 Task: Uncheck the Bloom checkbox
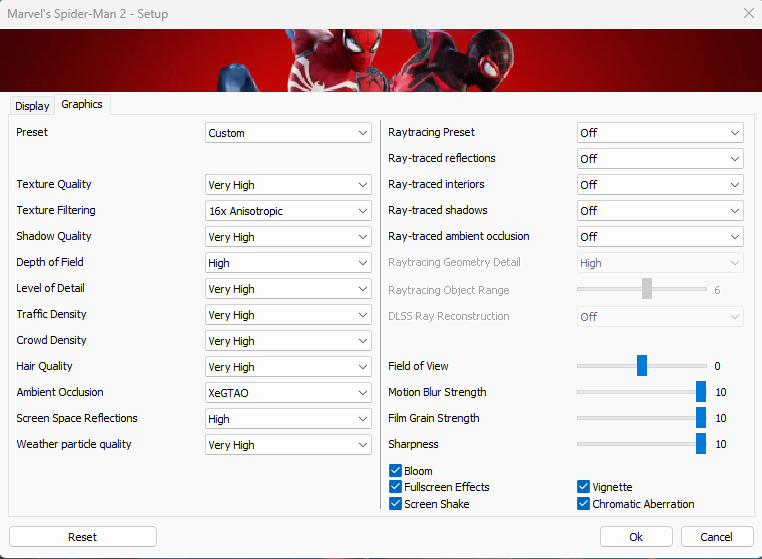396,471
